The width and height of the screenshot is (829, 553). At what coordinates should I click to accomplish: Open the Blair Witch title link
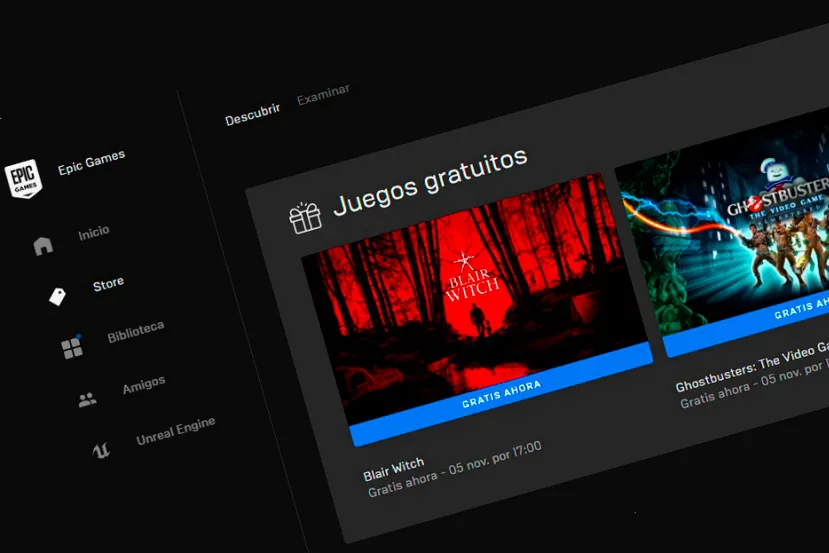point(393,469)
